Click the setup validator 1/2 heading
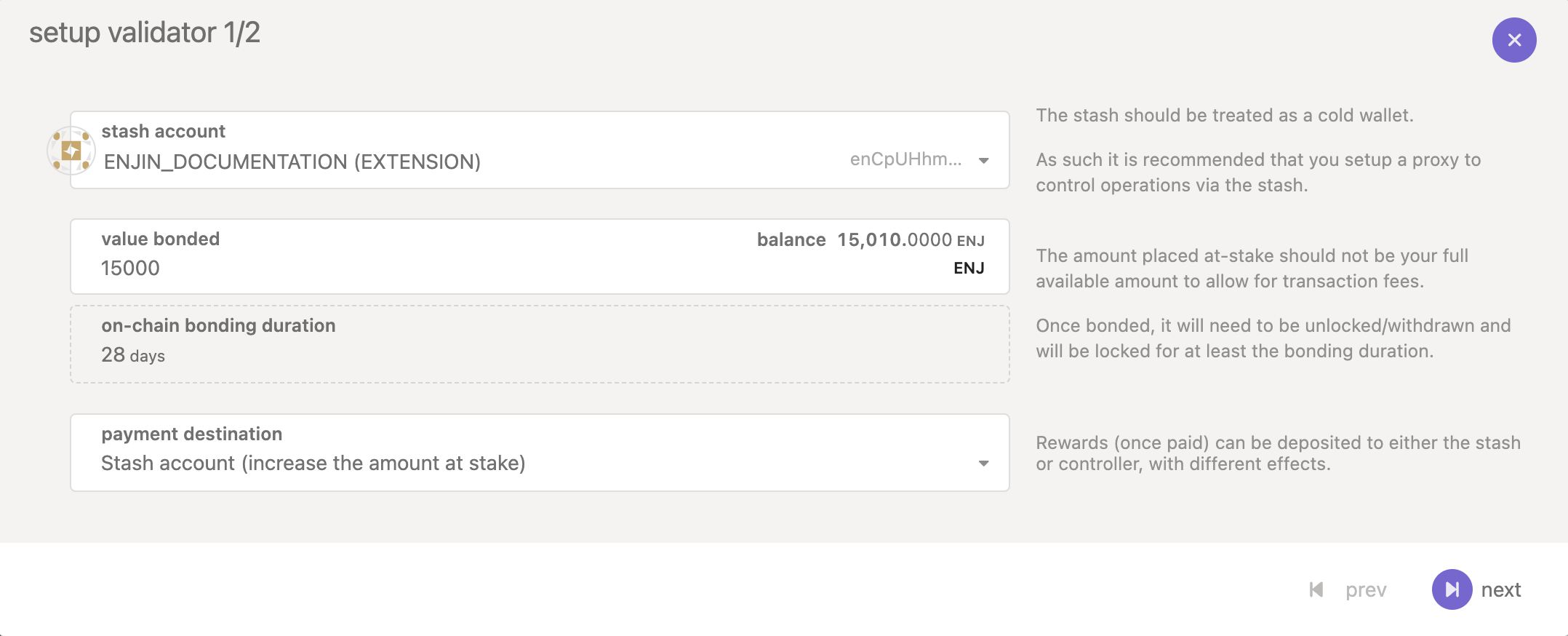The width and height of the screenshot is (1568, 636). pyautogui.click(x=145, y=33)
